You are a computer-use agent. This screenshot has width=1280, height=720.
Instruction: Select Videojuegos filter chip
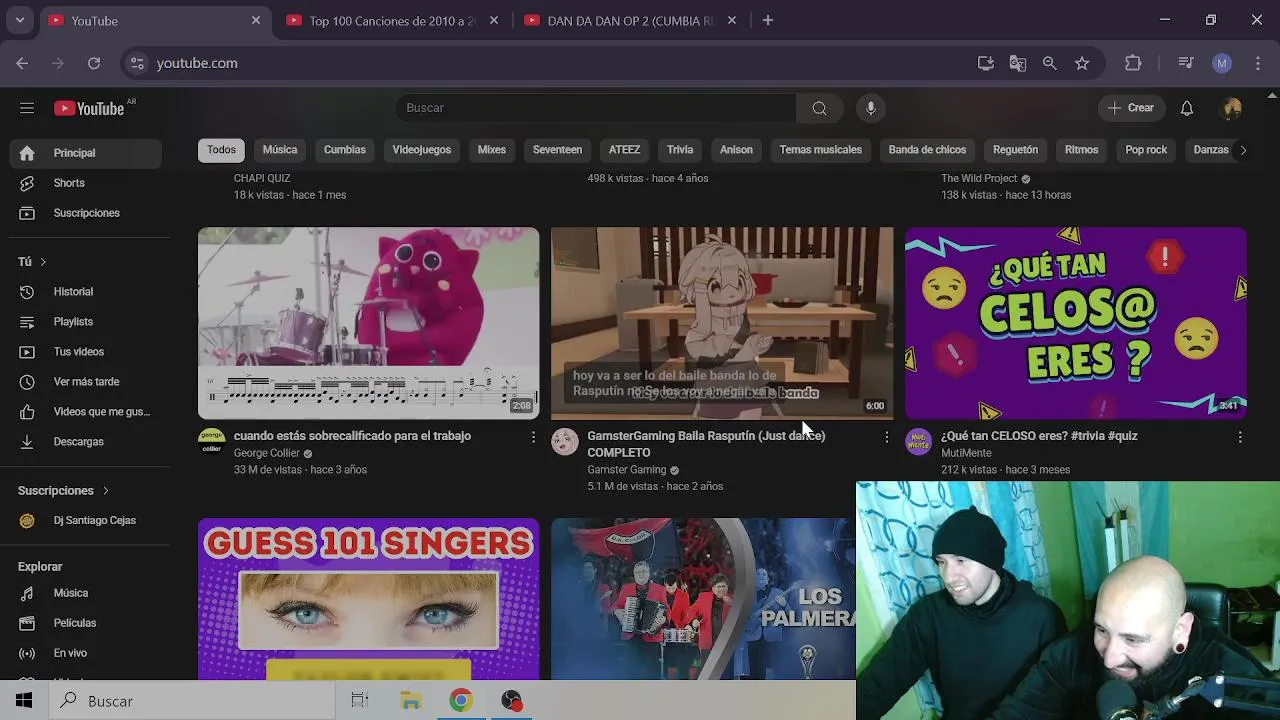point(422,150)
